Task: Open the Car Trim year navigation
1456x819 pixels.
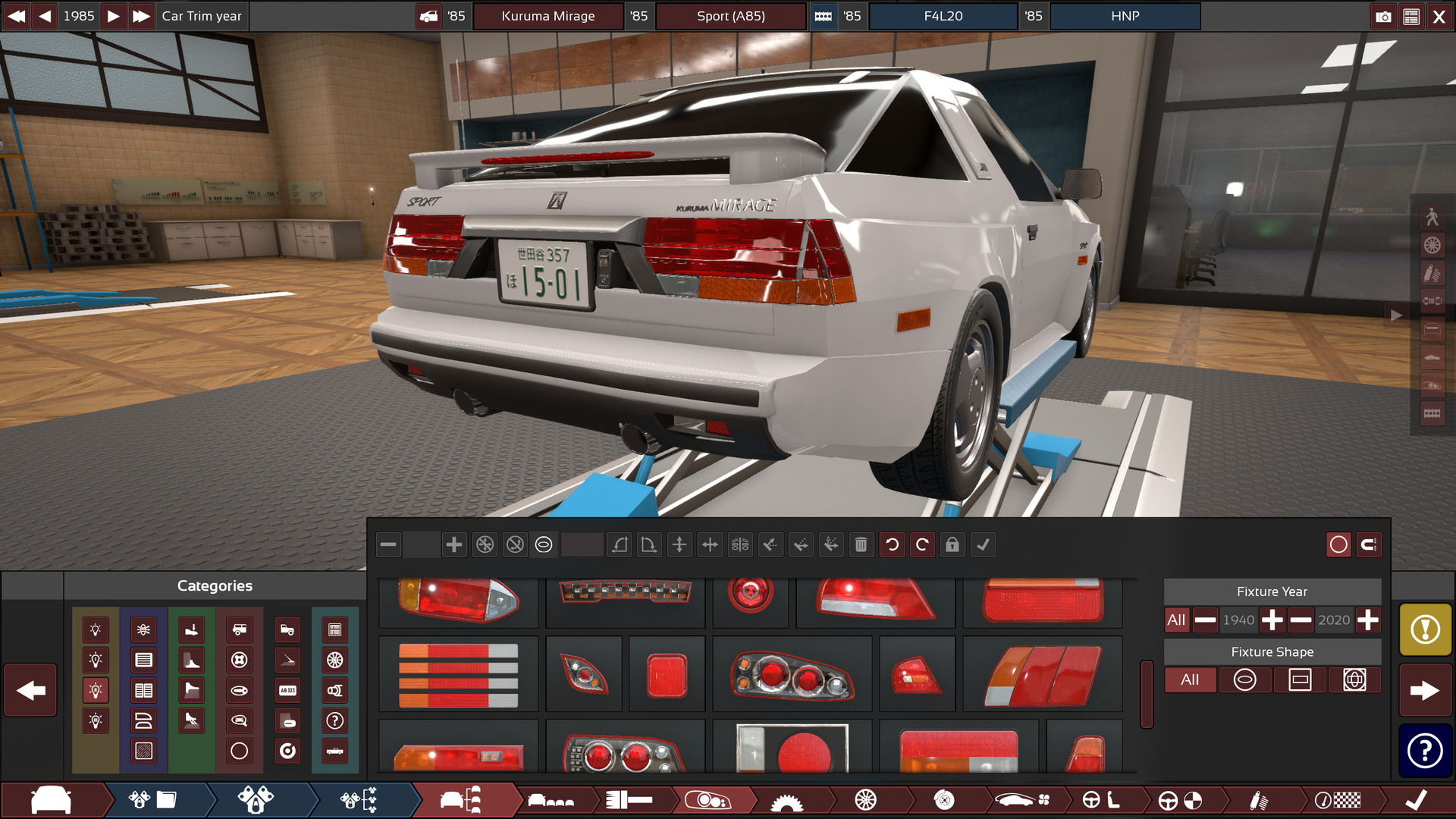Action: coord(199,14)
